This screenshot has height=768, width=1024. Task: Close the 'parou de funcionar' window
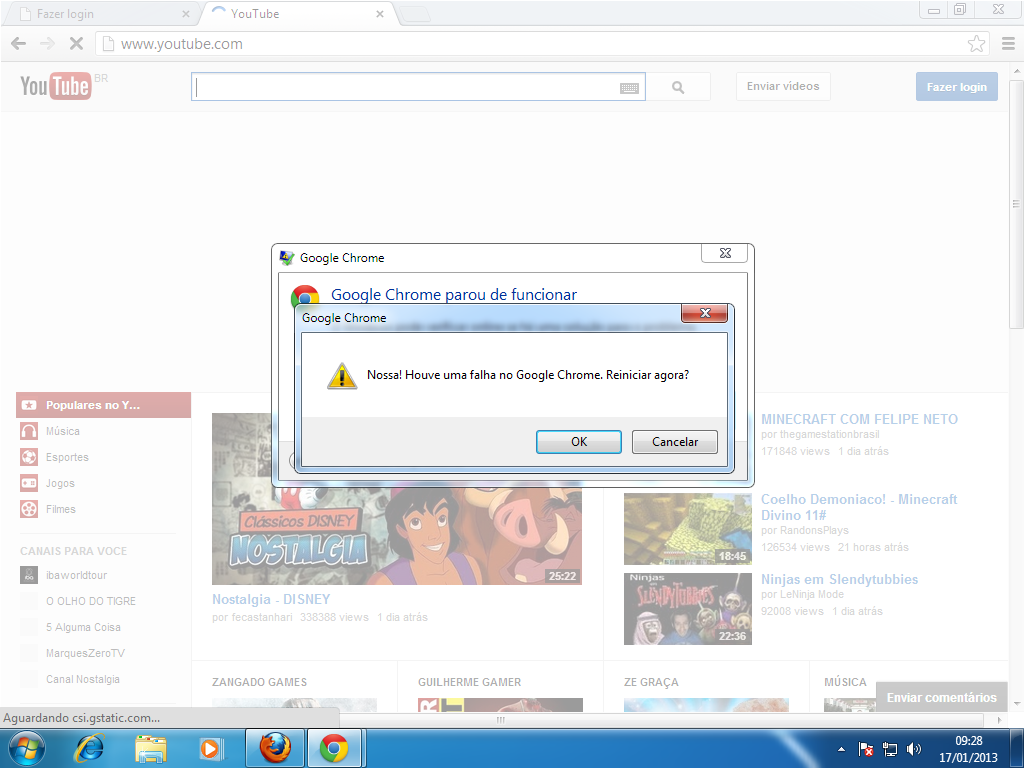tap(725, 253)
